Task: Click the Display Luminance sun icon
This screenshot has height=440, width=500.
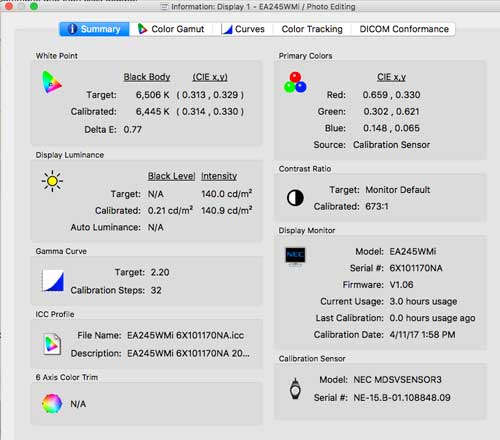Action: (x=52, y=181)
